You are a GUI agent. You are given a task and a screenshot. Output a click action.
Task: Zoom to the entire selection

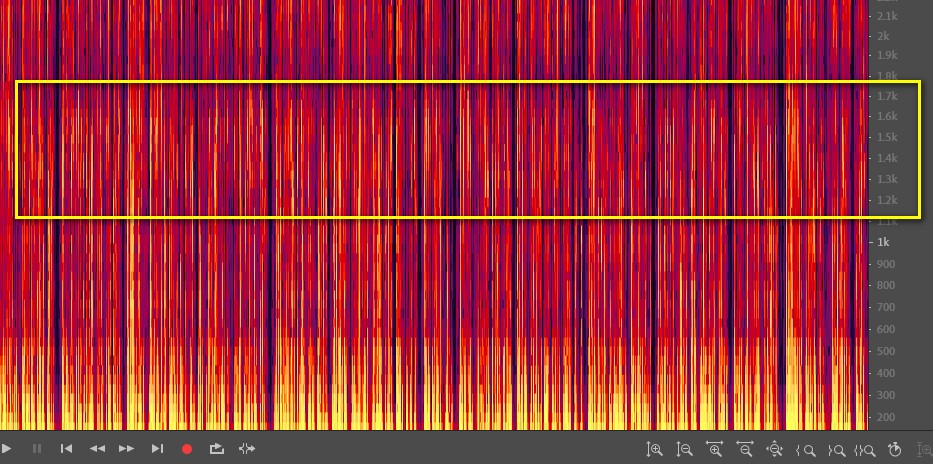865,450
